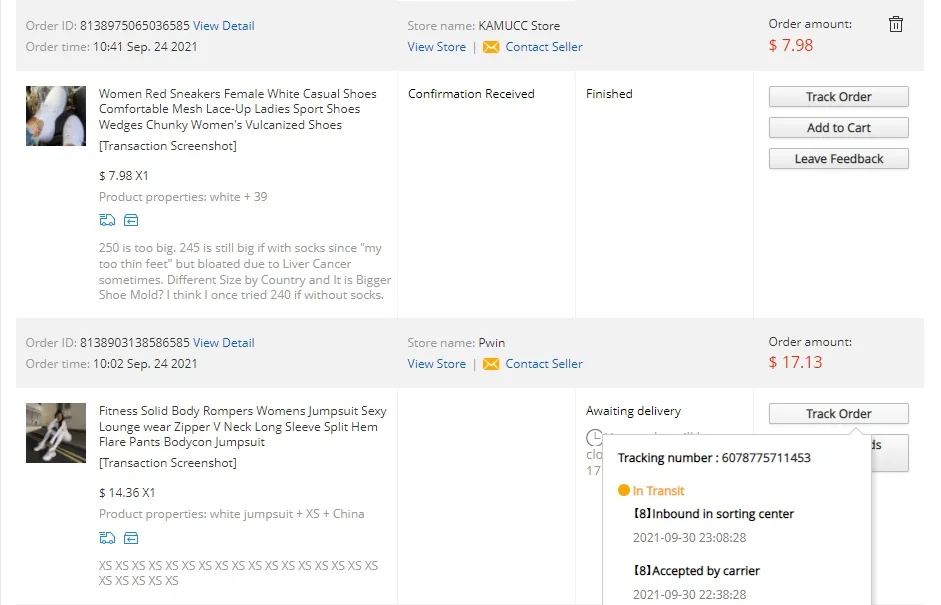
Task: Click the orange In Transit status dot
Action: pos(624,491)
